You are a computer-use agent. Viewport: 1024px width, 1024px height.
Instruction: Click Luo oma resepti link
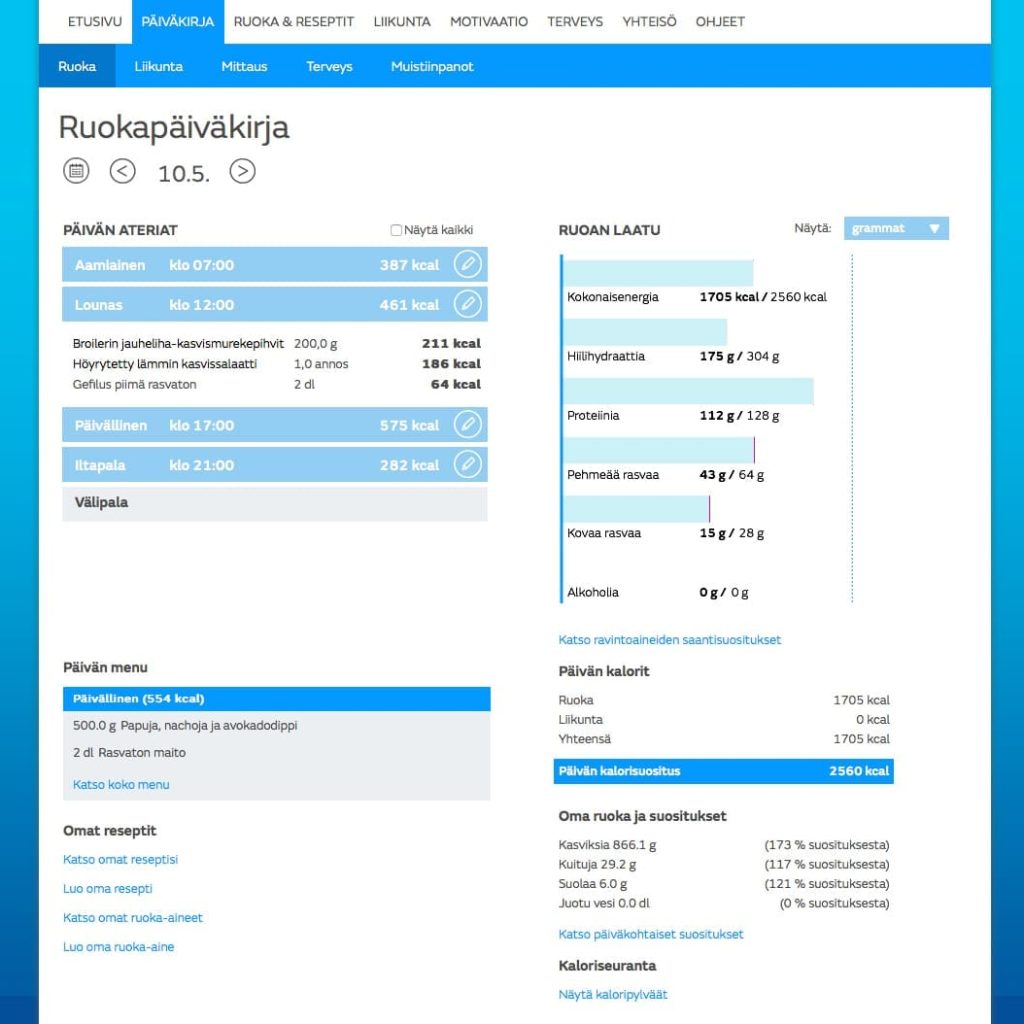pos(108,889)
